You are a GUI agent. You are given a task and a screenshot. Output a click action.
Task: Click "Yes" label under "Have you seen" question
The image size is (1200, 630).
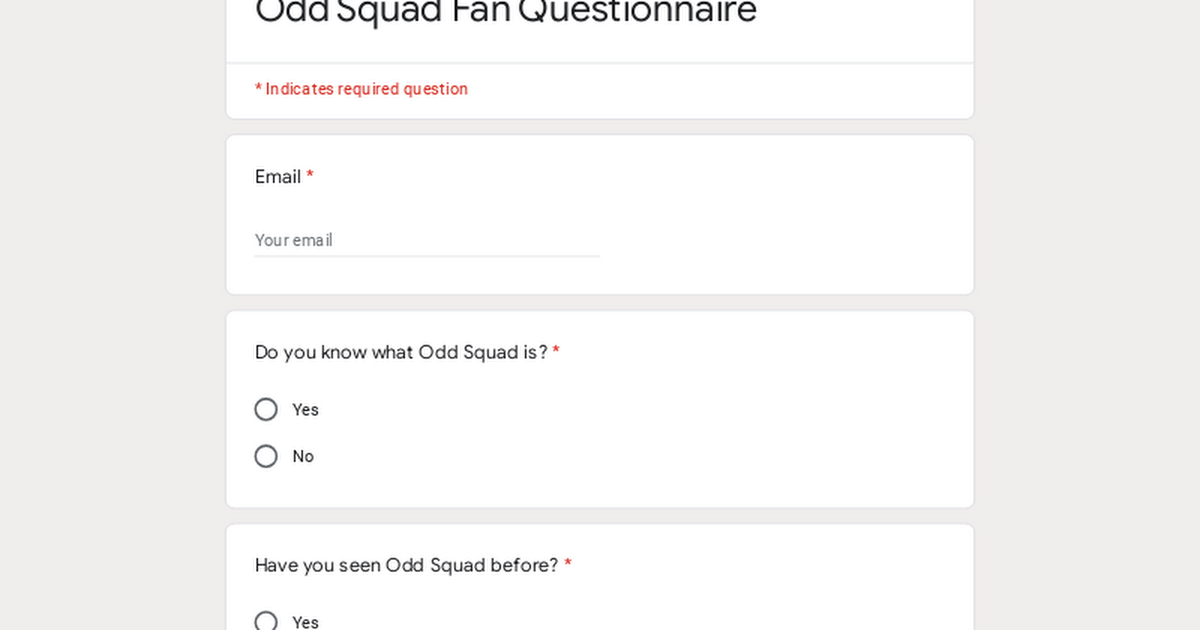(x=305, y=622)
